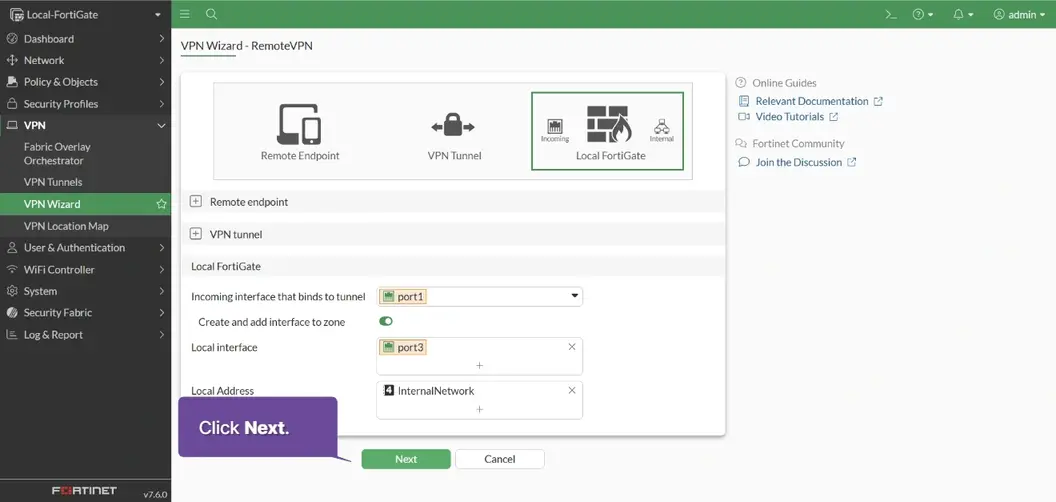Open Fabric Overlay Orchestrator

tap(57, 154)
